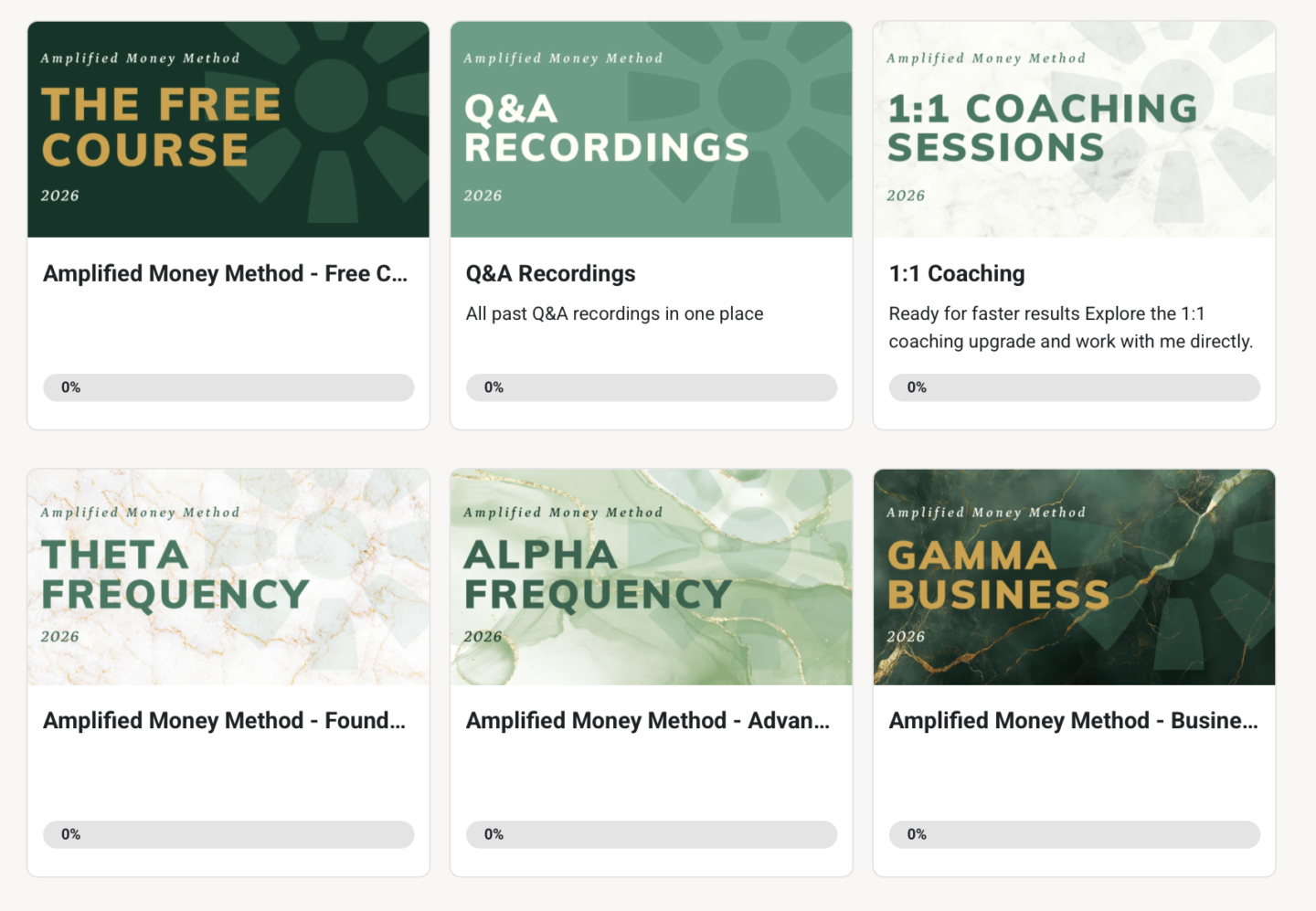The width and height of the screenshot is (1316, 911).
Task: Open "Amplified Money Method - Advan..." title
Action: pos(648,721)
